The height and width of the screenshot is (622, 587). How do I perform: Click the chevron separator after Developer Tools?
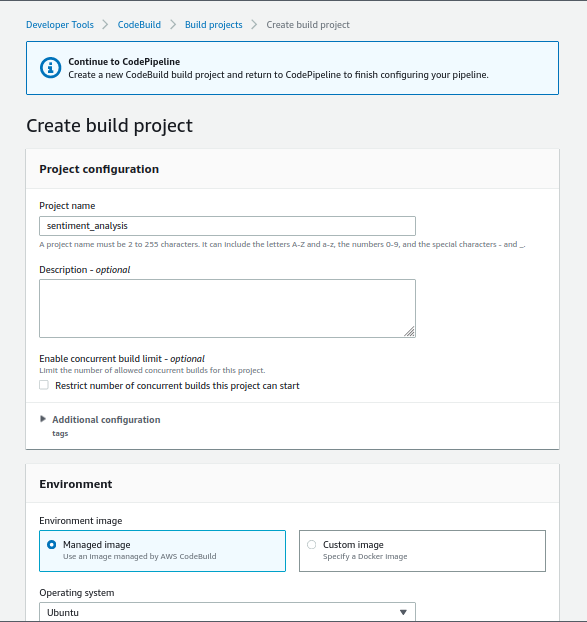click(106, 25)
